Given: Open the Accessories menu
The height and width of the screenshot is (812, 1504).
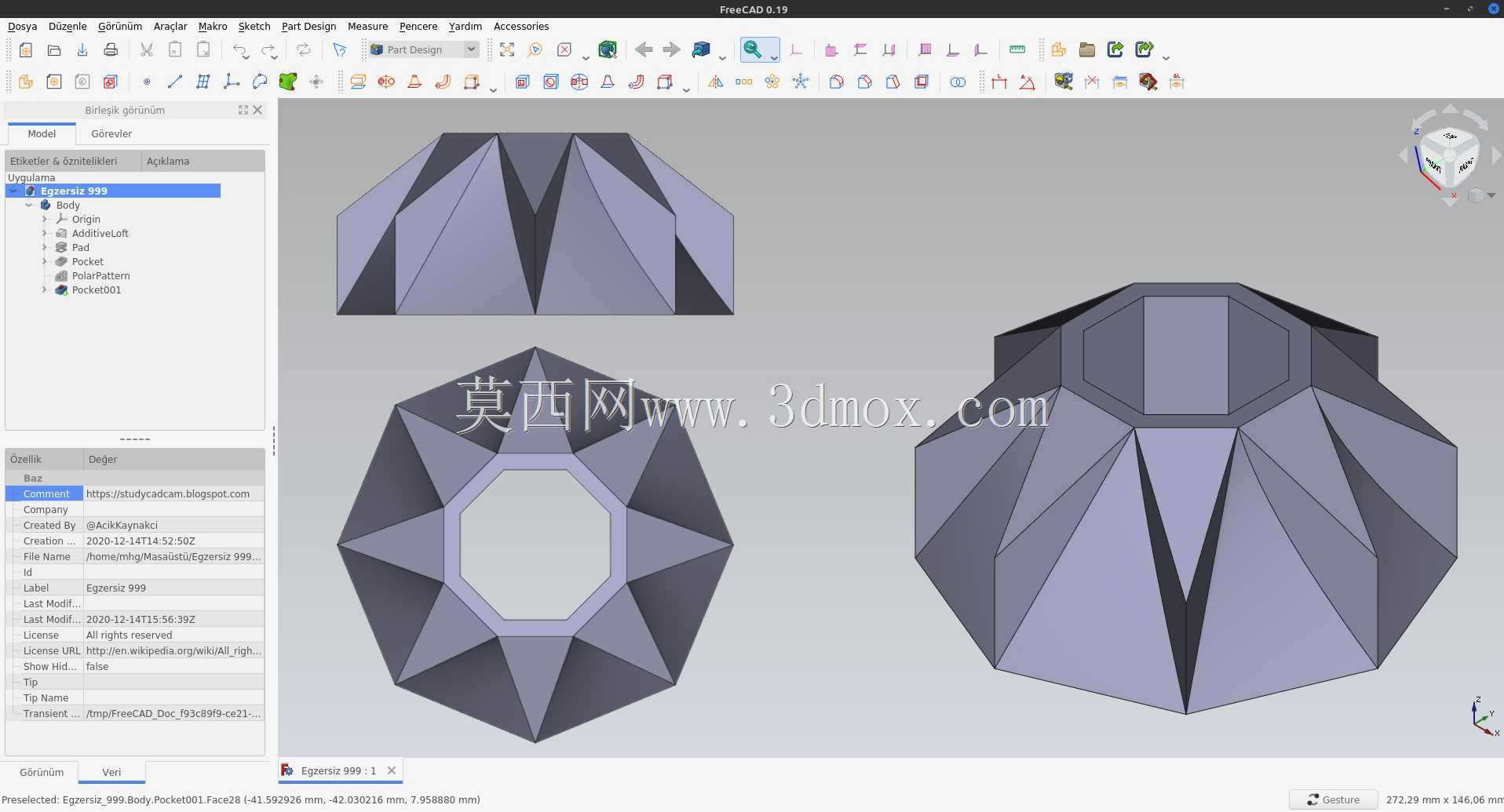Looking at the screenshot, I should [x=521, y=26].
